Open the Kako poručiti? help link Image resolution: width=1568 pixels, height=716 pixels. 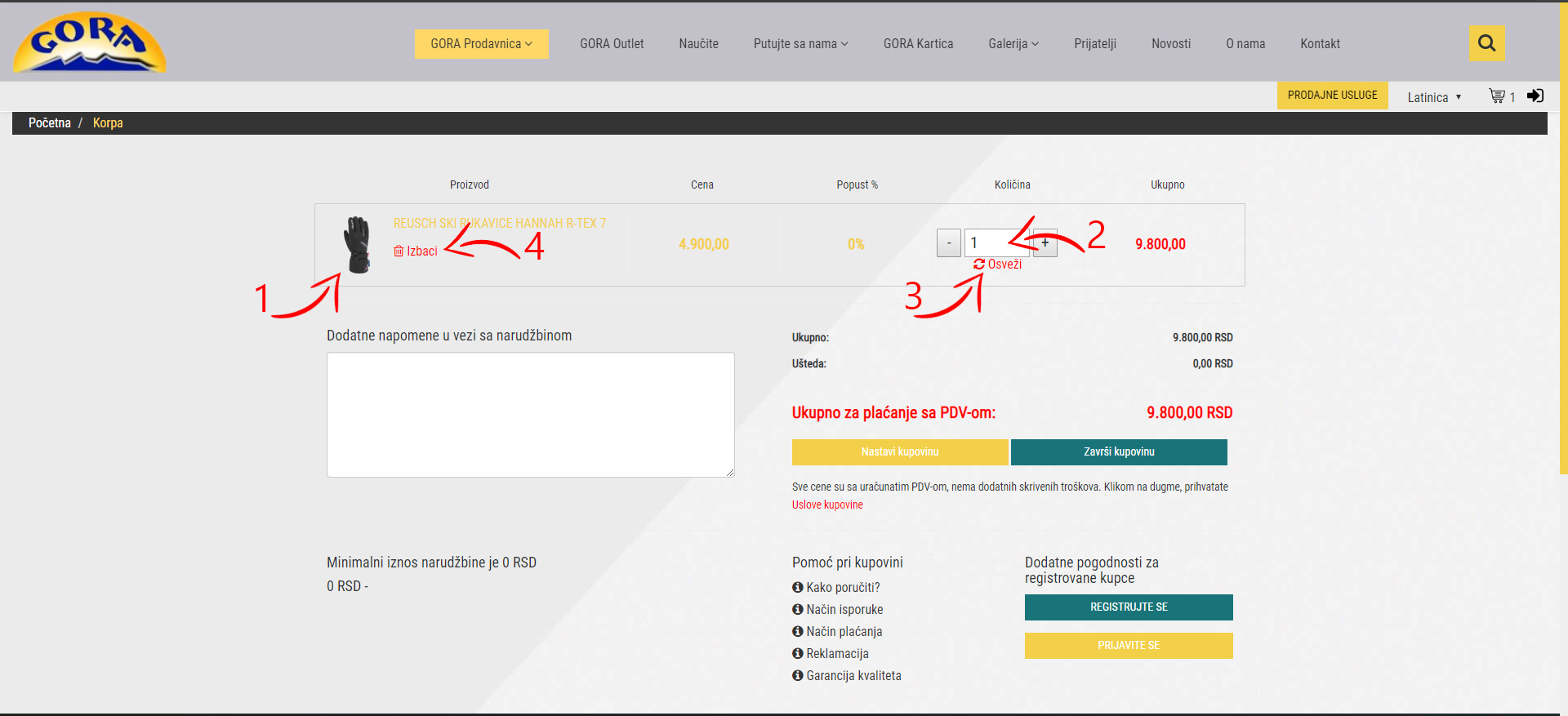point(836,587)
